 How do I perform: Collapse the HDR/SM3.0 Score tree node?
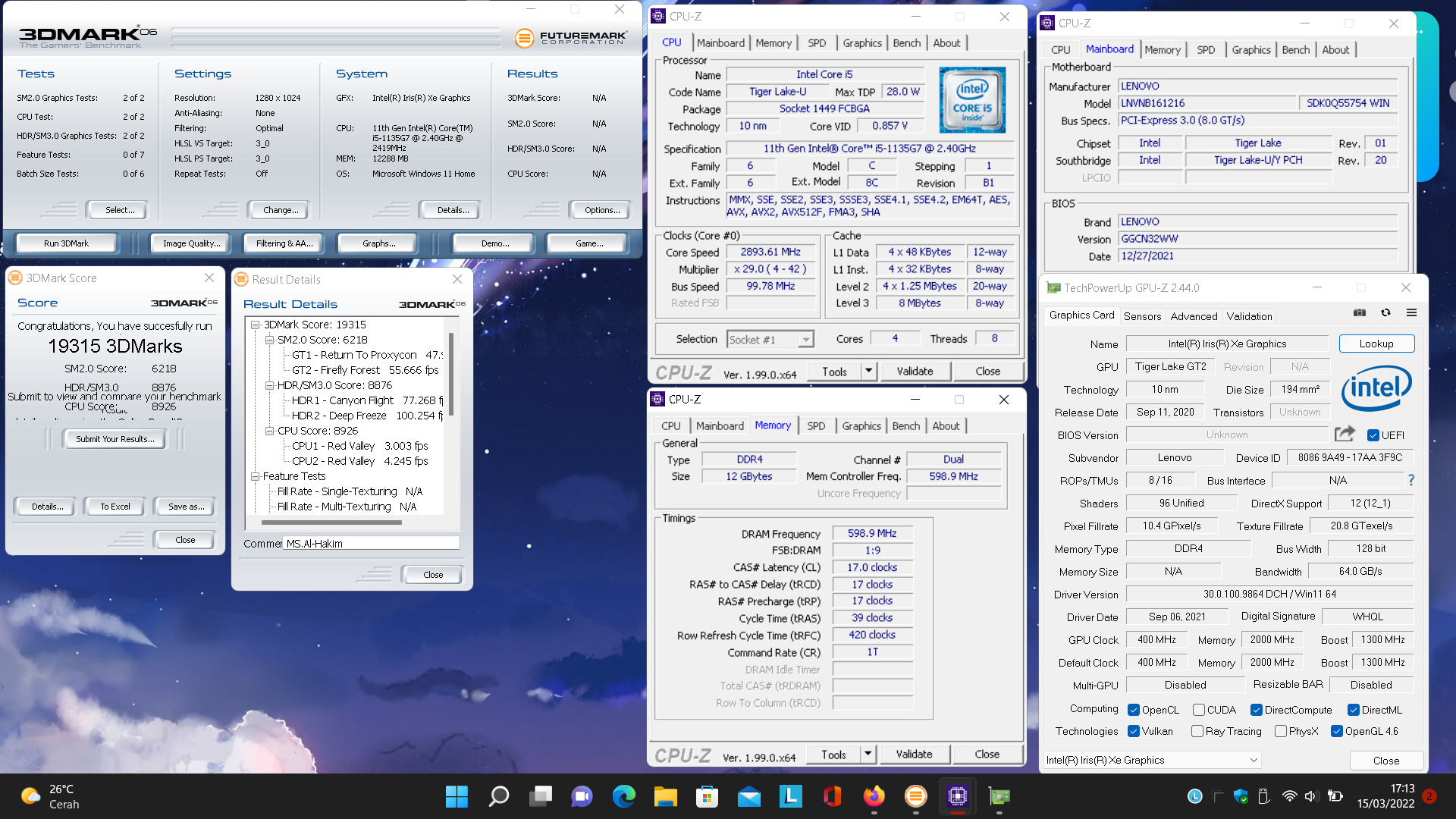tap(269, 385)
